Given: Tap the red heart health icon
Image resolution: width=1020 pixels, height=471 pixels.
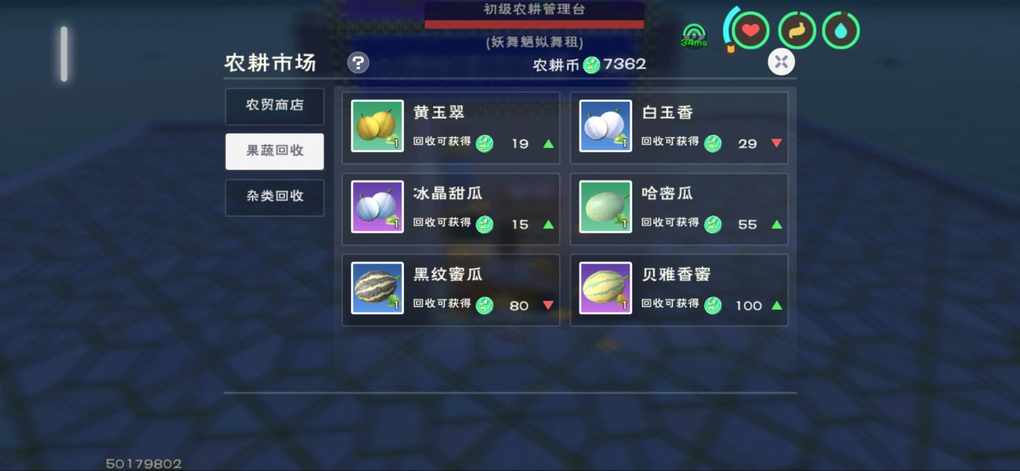Looking at the screenshot, I should coord(751,31).
